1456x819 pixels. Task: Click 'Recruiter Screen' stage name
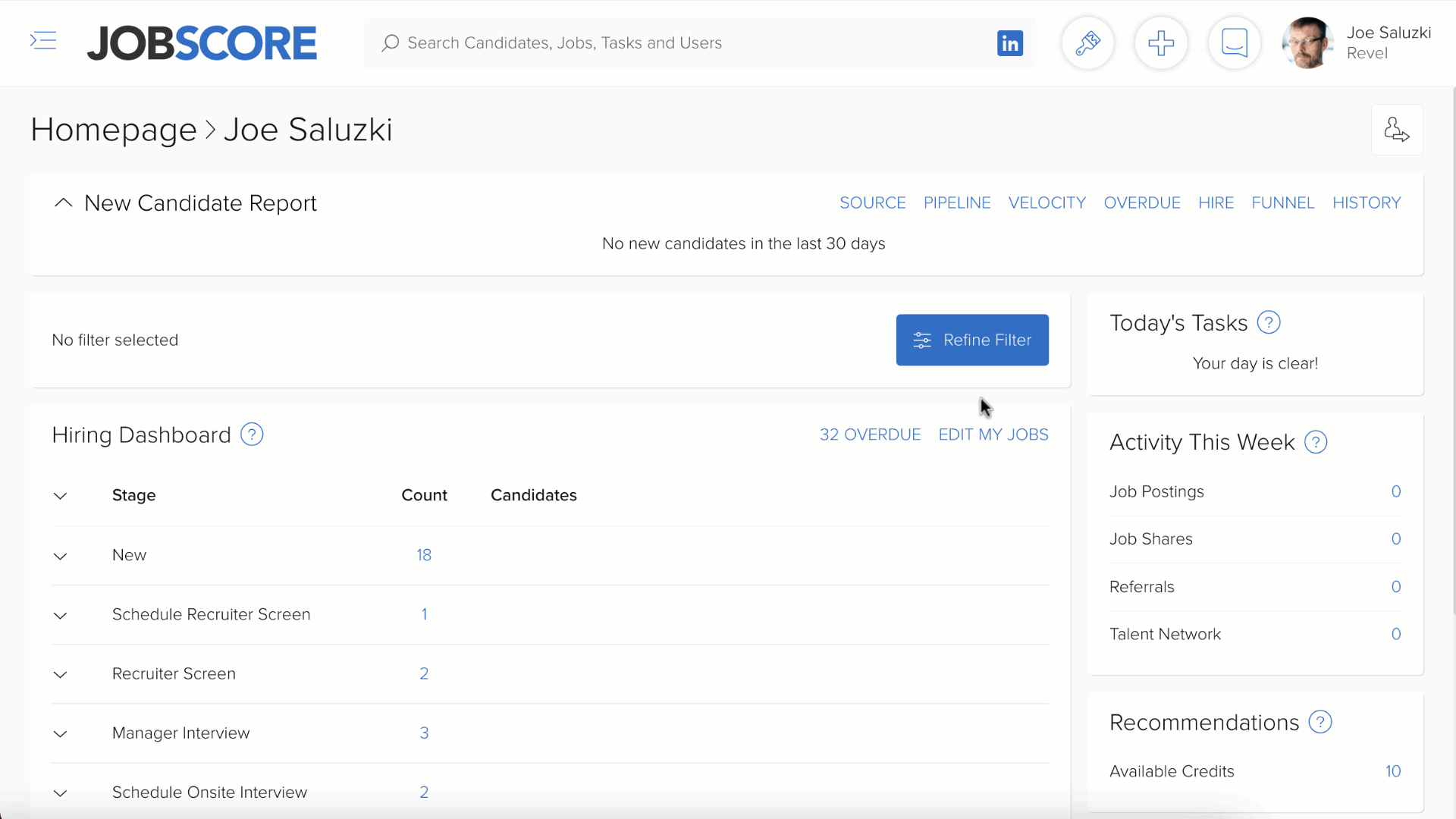click(174, 674)
